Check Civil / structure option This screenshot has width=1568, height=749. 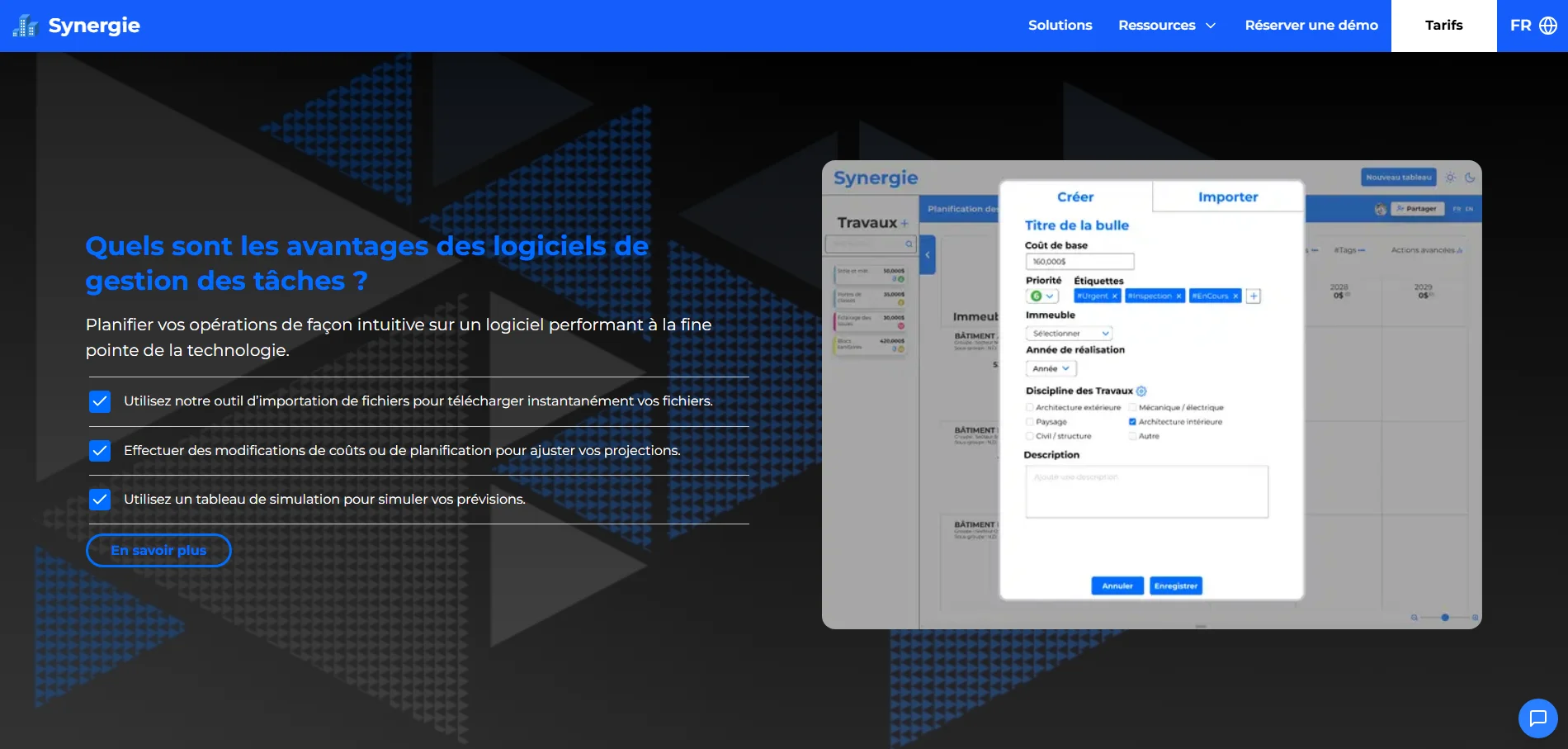tap(1030, 436)
